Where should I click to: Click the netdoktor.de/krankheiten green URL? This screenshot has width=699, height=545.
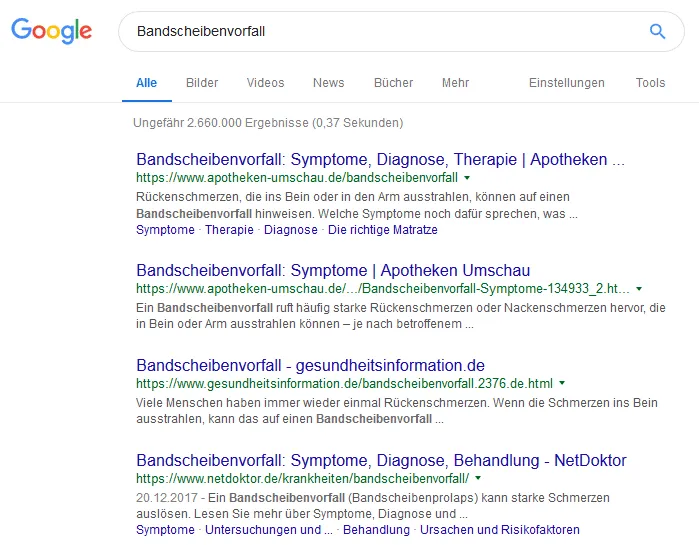coord(303,478)
